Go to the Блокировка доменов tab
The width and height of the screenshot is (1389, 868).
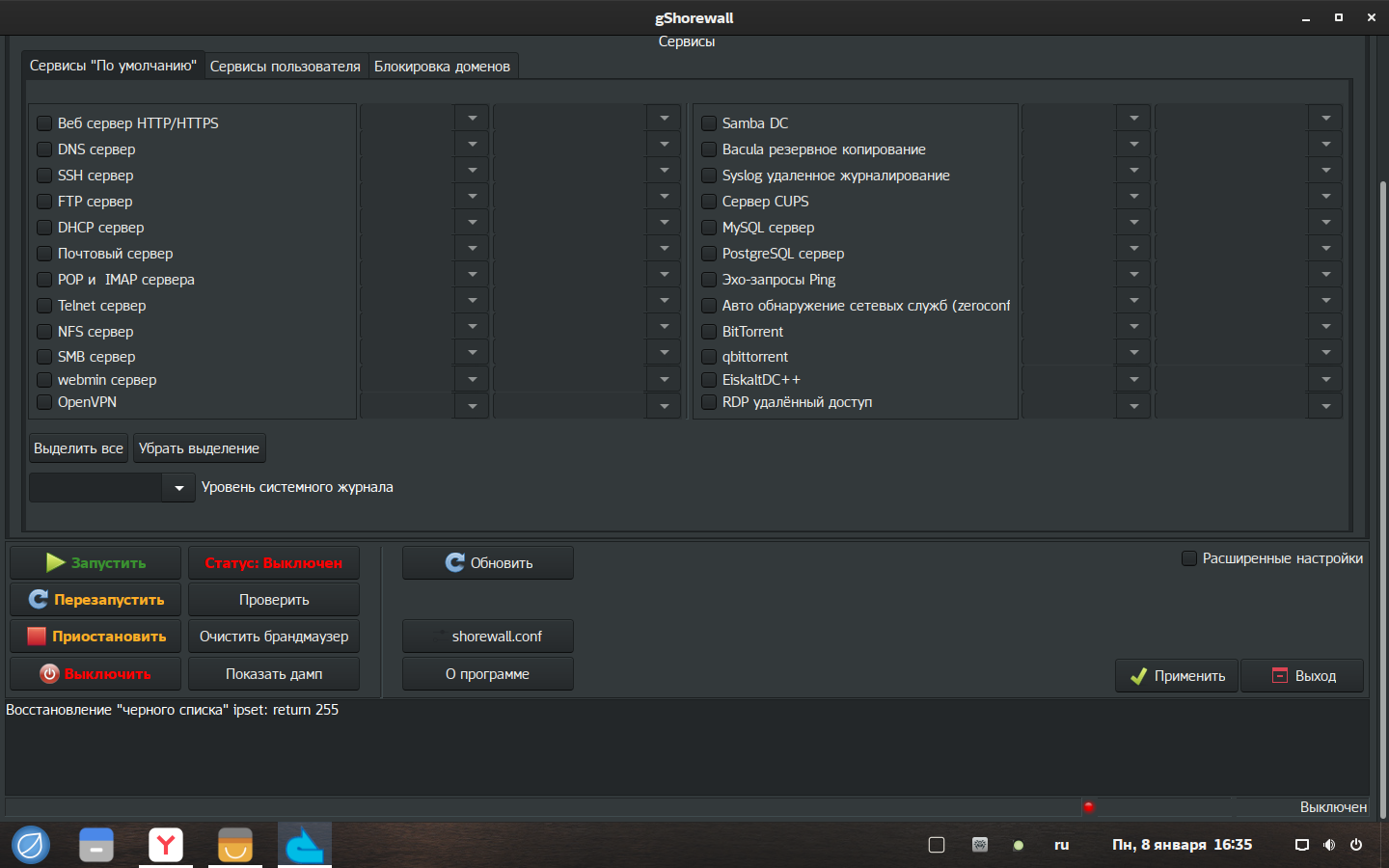[442, 67]
